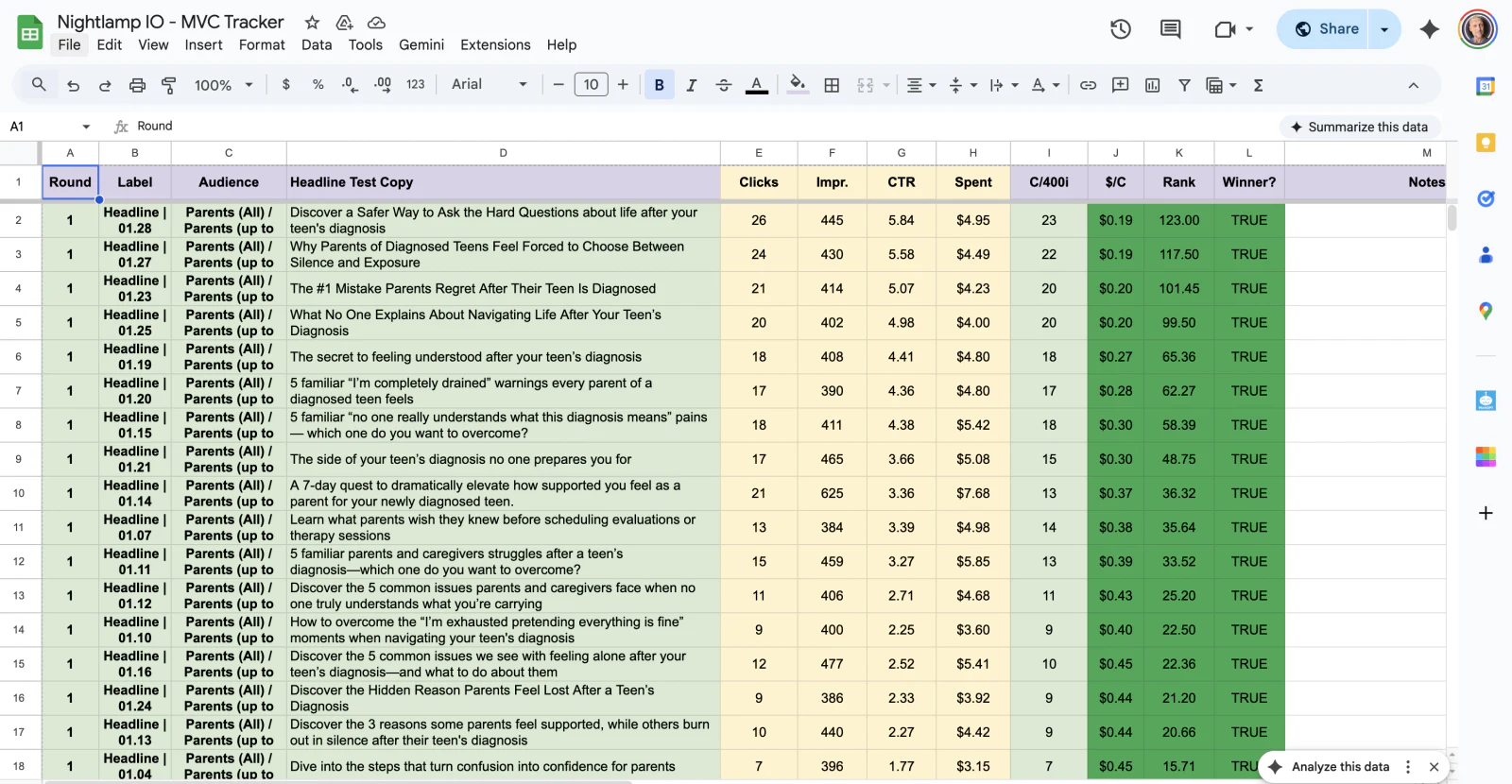Open the Name box dropdown arrow
1512x784 pixels.
tap(86, 127)
